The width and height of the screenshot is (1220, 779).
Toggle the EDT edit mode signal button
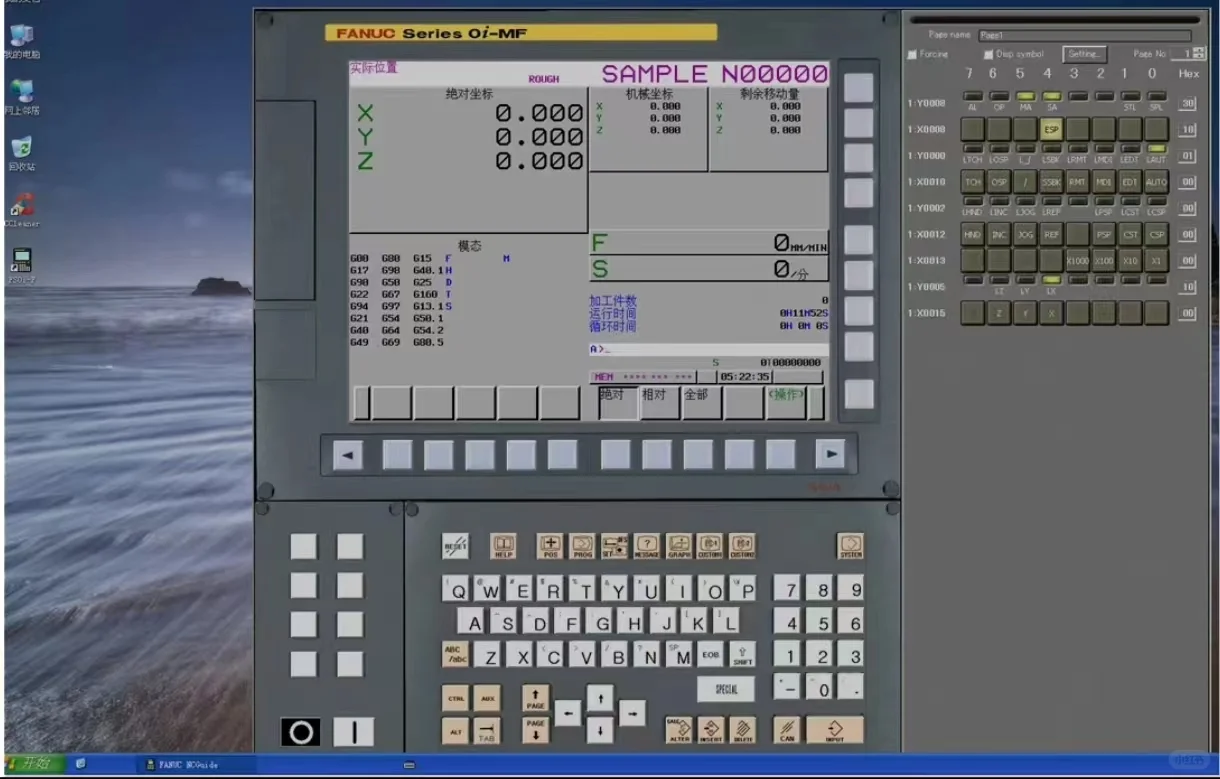[1130, 182]
